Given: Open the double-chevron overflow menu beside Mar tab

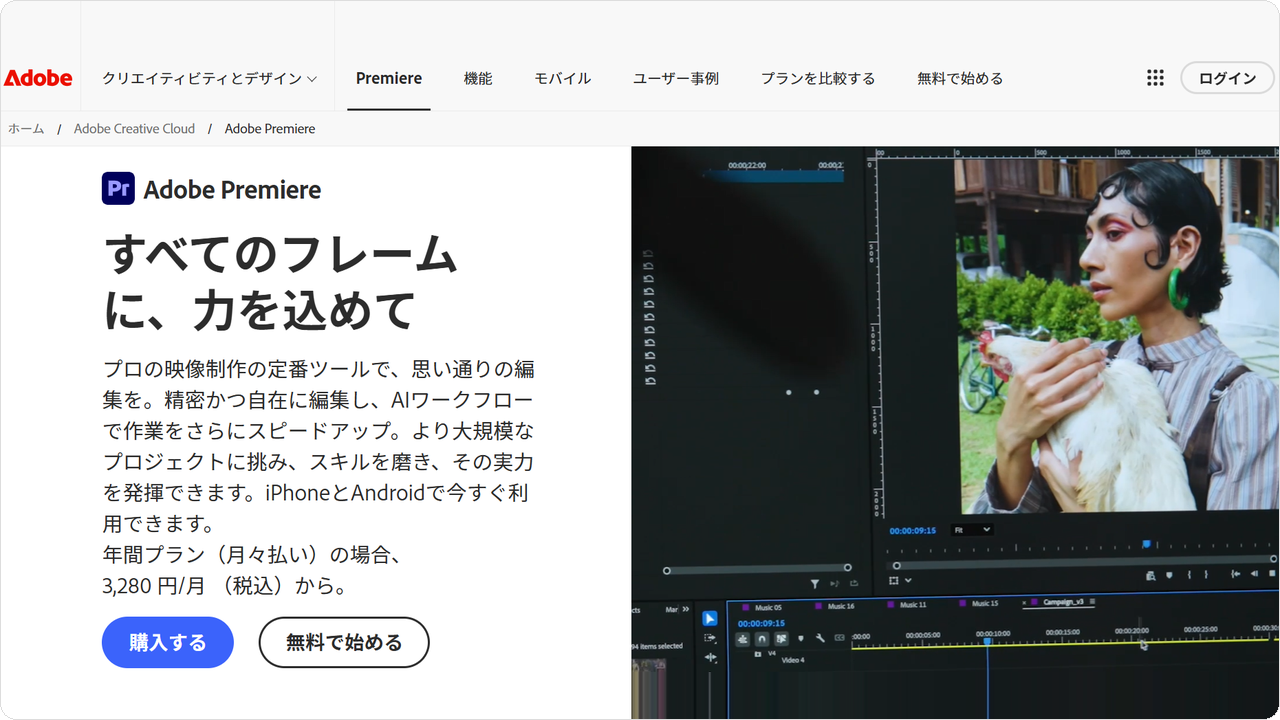Looking at the screenshot, I should [x=686, y=609].
